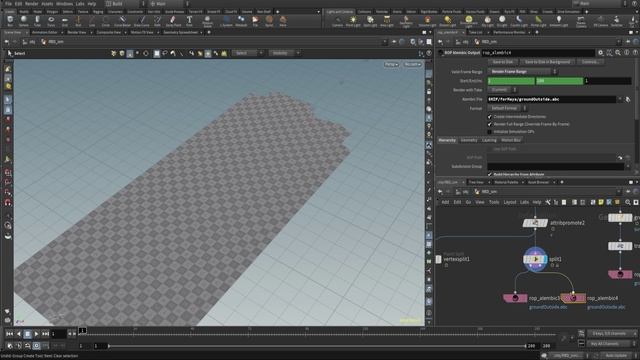Click timeline frame marker at start
Screen dimensions: 640x360
82,331
